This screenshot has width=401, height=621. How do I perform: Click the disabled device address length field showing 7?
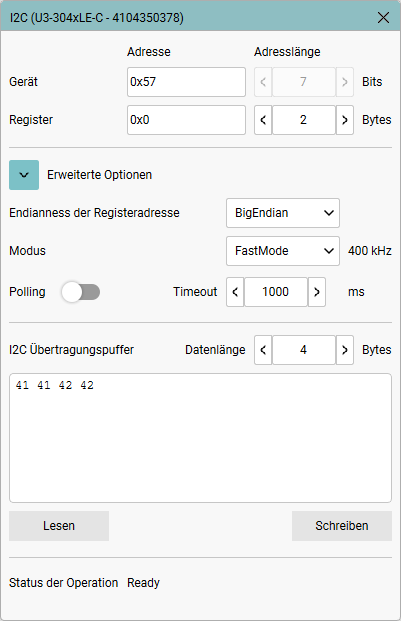pyautogui.click(x=304, y=82)
